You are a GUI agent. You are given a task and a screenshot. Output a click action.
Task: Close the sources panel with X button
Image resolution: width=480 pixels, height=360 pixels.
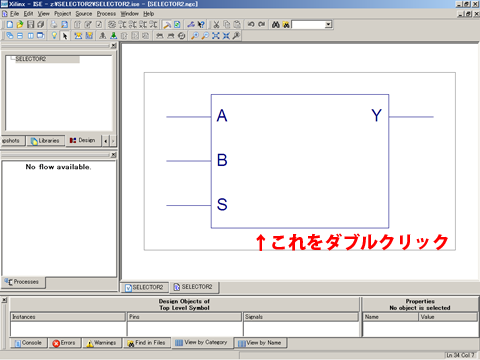pyautogui.click(x=114, y=46)
